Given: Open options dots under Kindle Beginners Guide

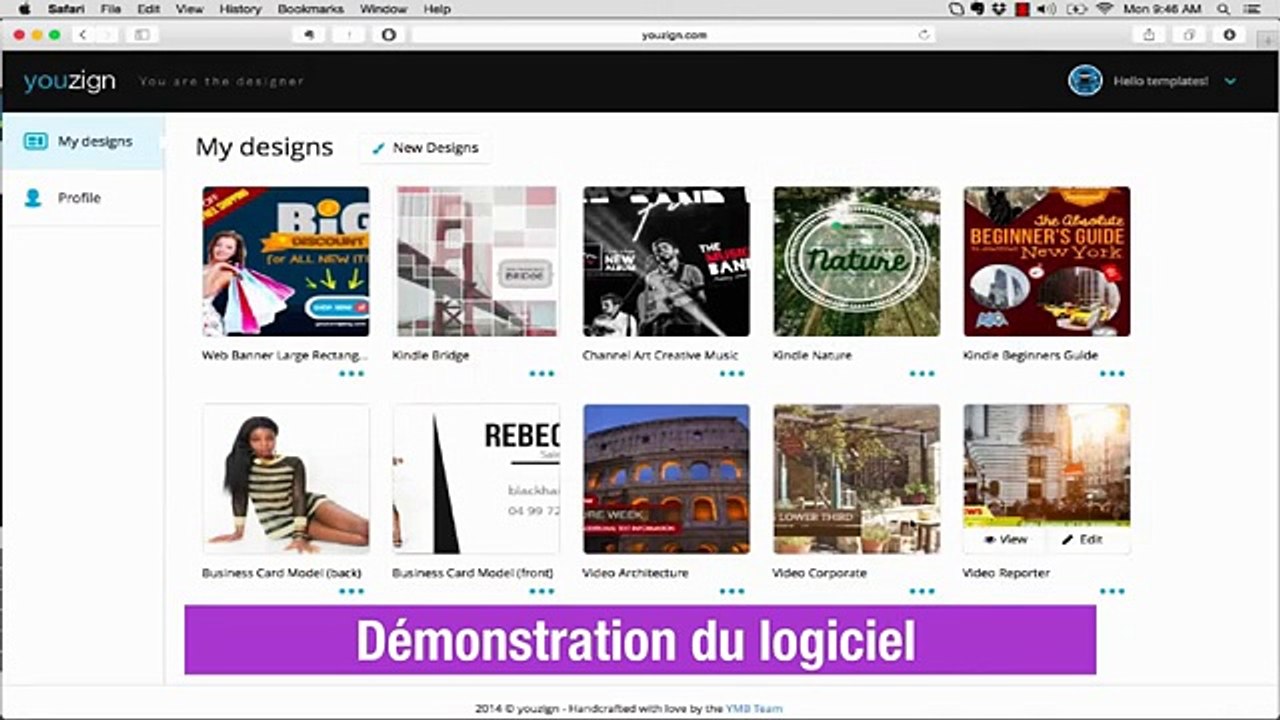Looking at the screenshot, I should click(x=1112, y=373).
